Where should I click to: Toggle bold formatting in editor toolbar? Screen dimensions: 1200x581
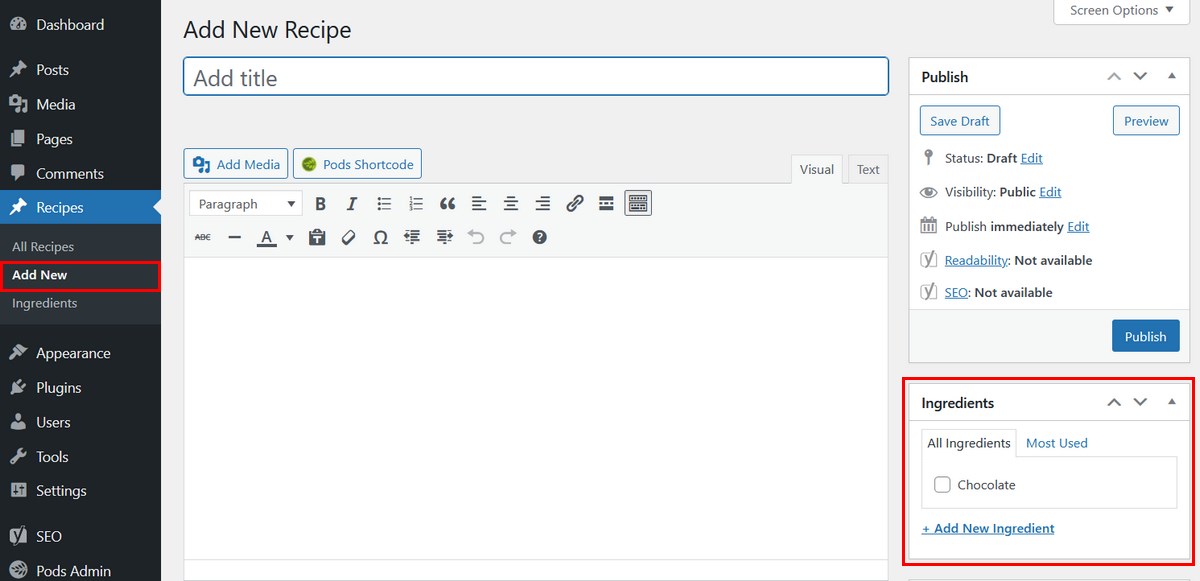[320, 204]
